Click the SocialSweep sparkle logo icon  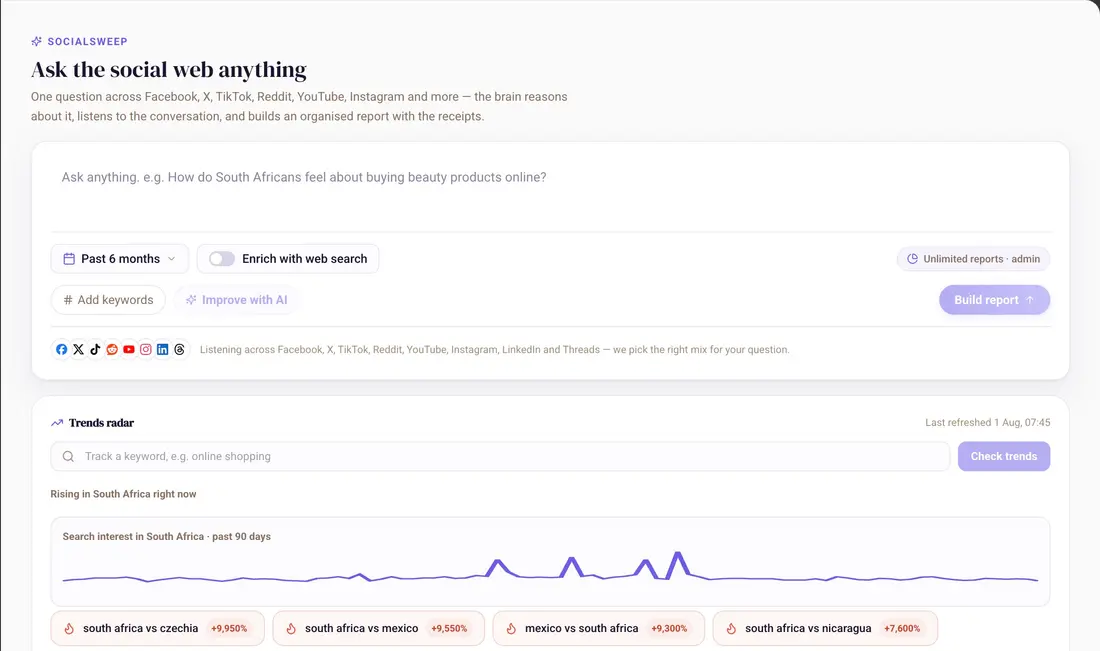tap(36, 41)
